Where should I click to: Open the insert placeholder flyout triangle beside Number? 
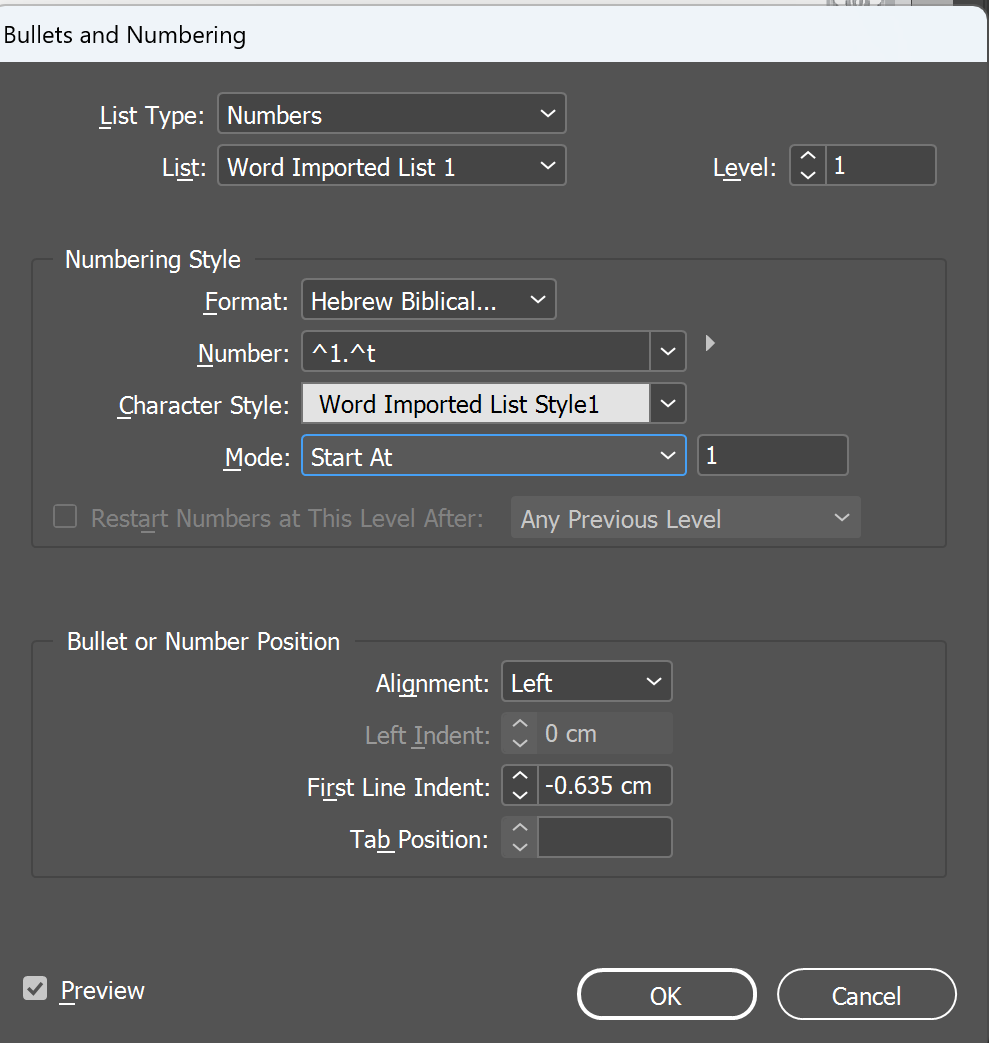(x=710, y=343)
